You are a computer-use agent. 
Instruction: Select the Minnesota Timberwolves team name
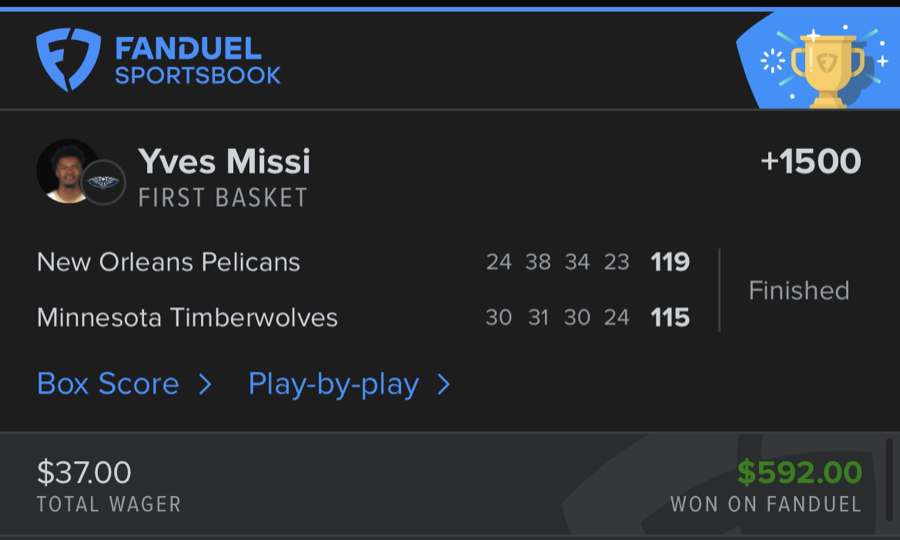pos(187,318)
